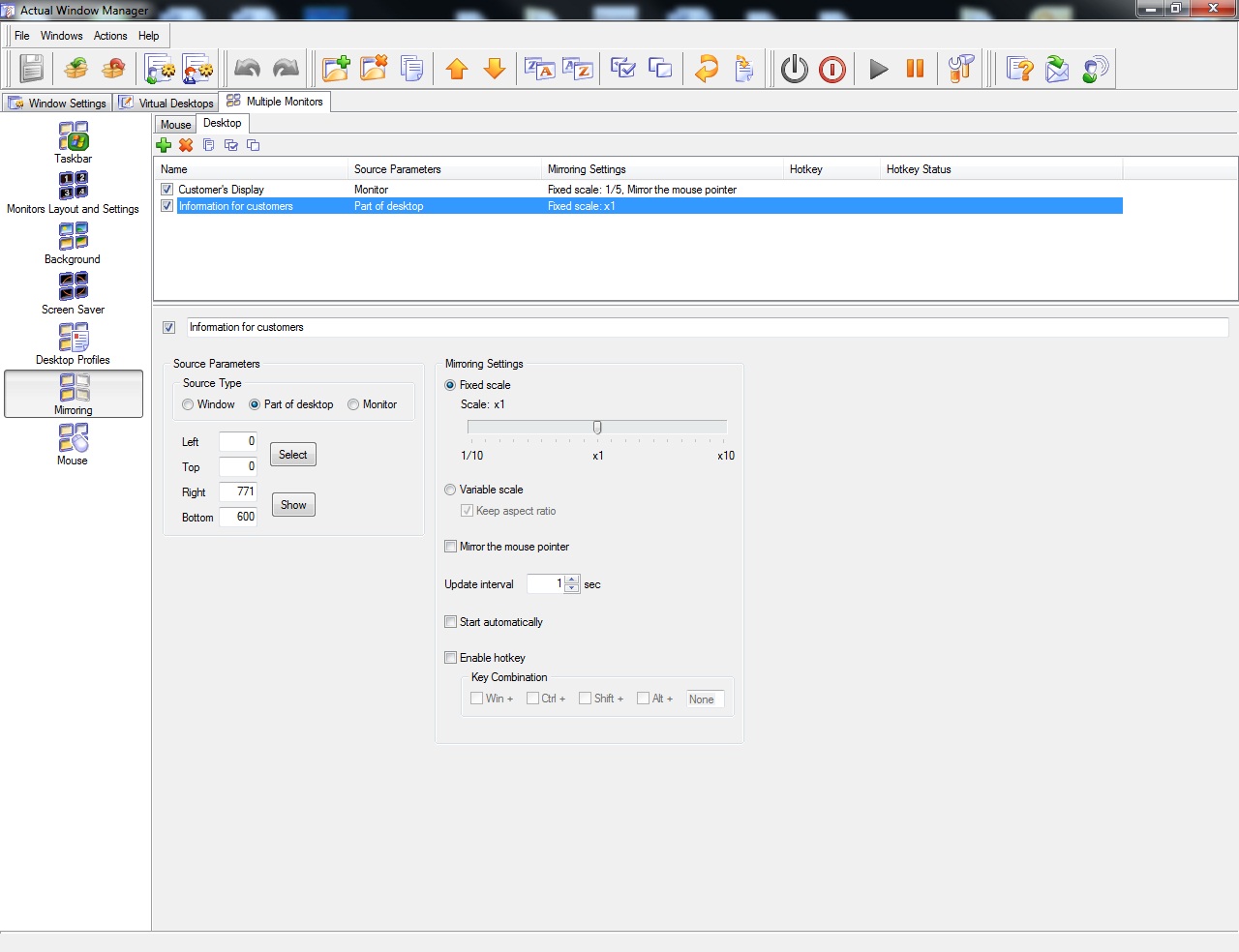Viewport: 1239px width, 952px height.
Task: Select the Window source type radio
Action: [188, 404]
